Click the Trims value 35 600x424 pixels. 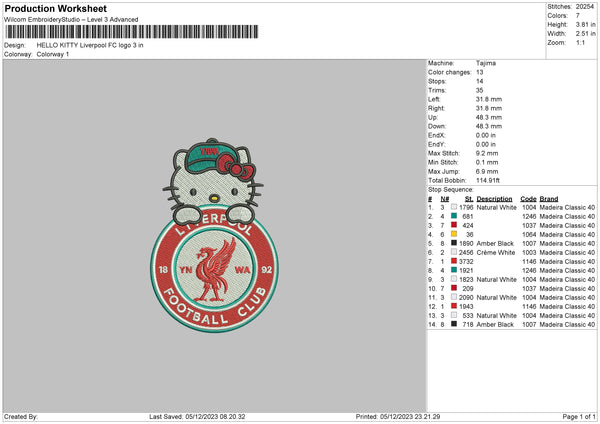point(479,90)
